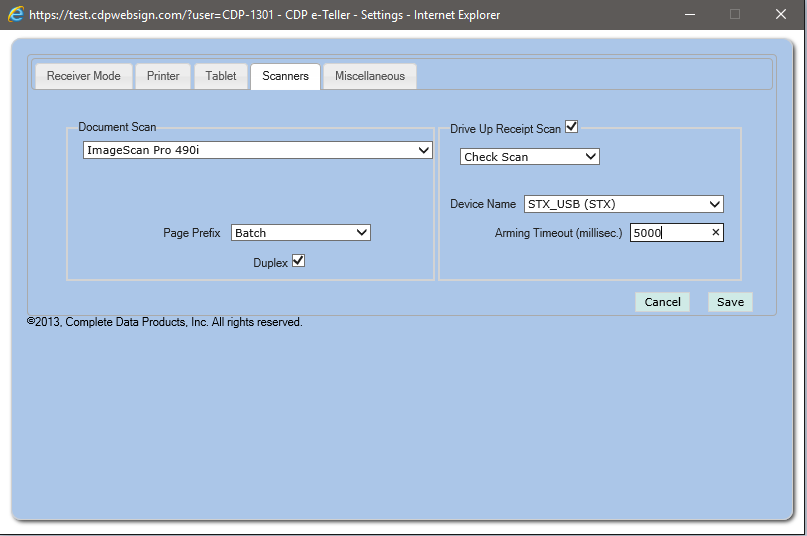This screenshot has height=536, width=807.
Task: Click the Complete Data Products copyright text
Action: point(165,323)
